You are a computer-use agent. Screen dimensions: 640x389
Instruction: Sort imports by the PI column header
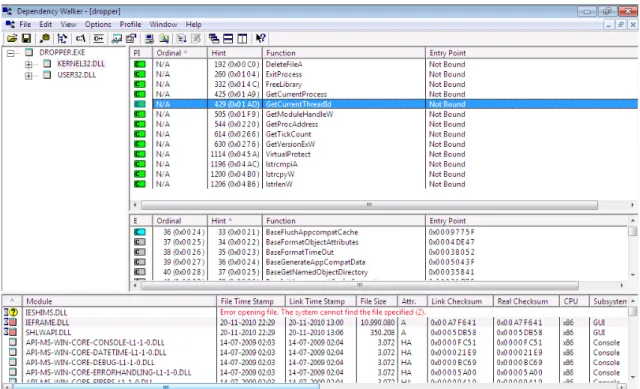(141, 53)
